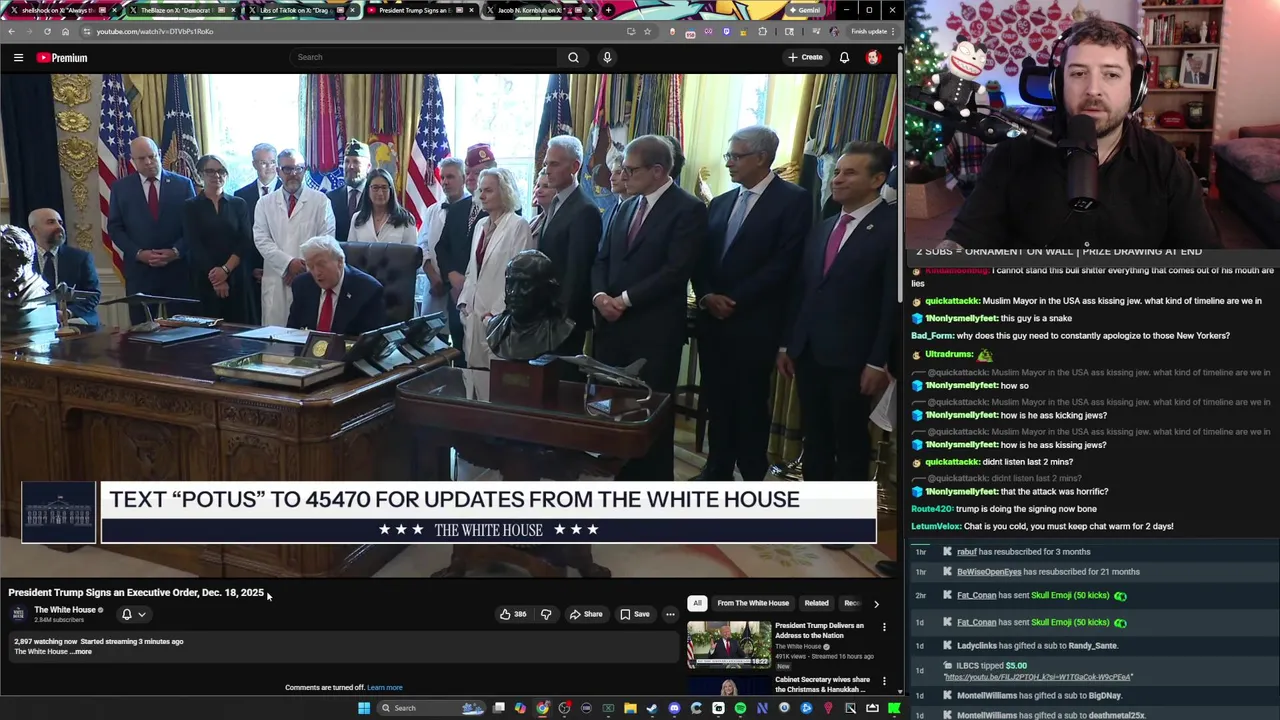Open the Create menu on YouTube
The height and width of the screenshot is (720, 1280).
[805, 57]
